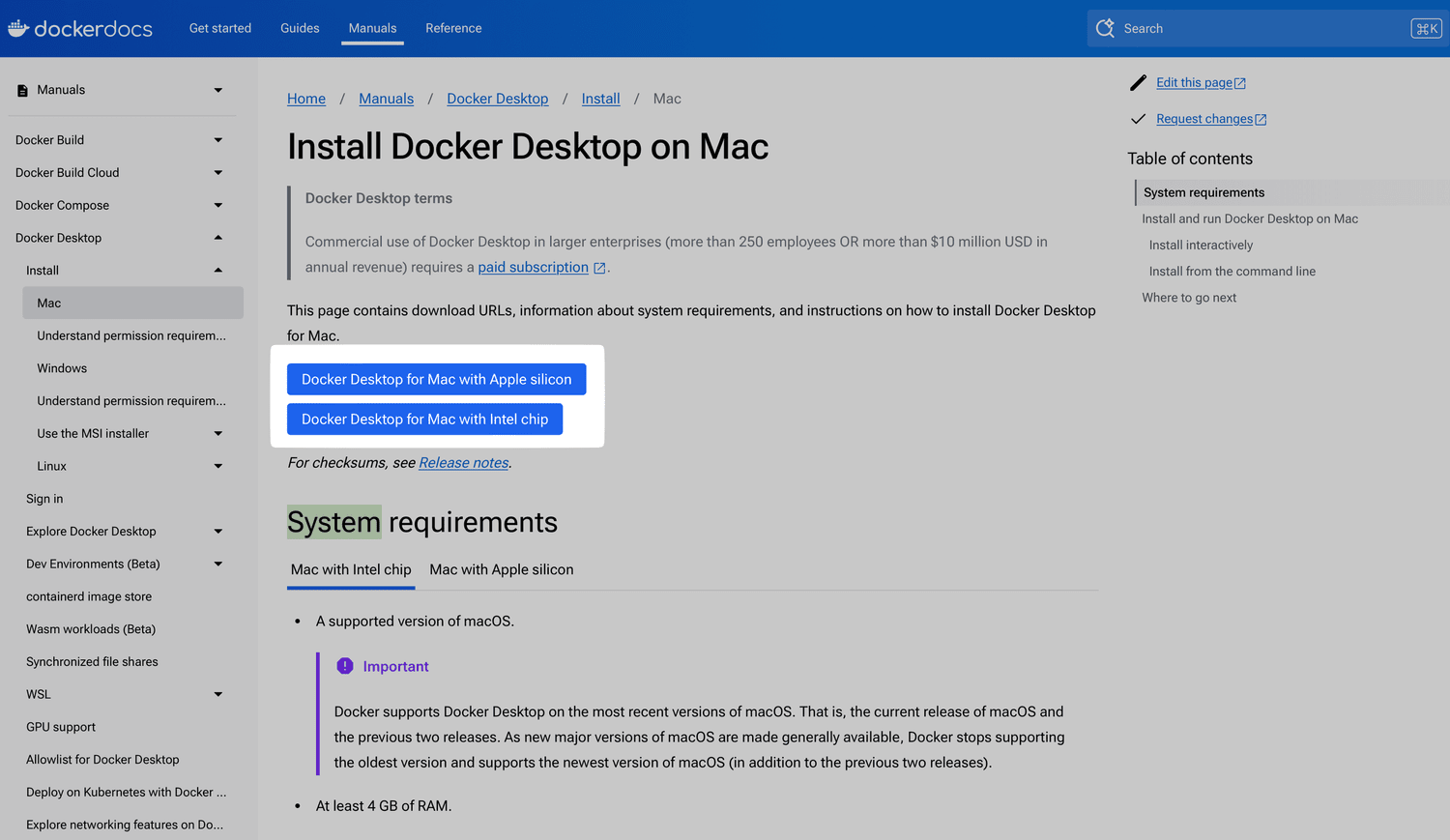
Task: Collapse the Install section arrow
Action: tap(218, 271)
